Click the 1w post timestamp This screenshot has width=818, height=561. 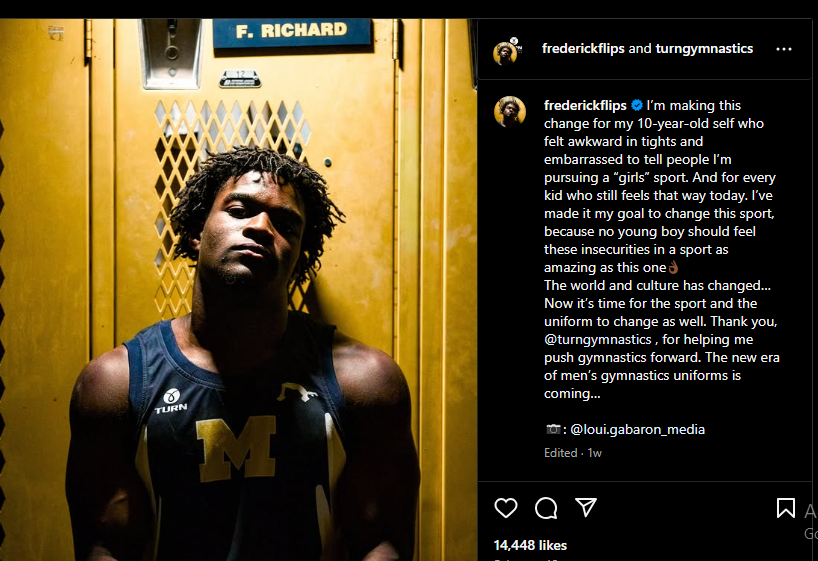click(x=594, y=453)
